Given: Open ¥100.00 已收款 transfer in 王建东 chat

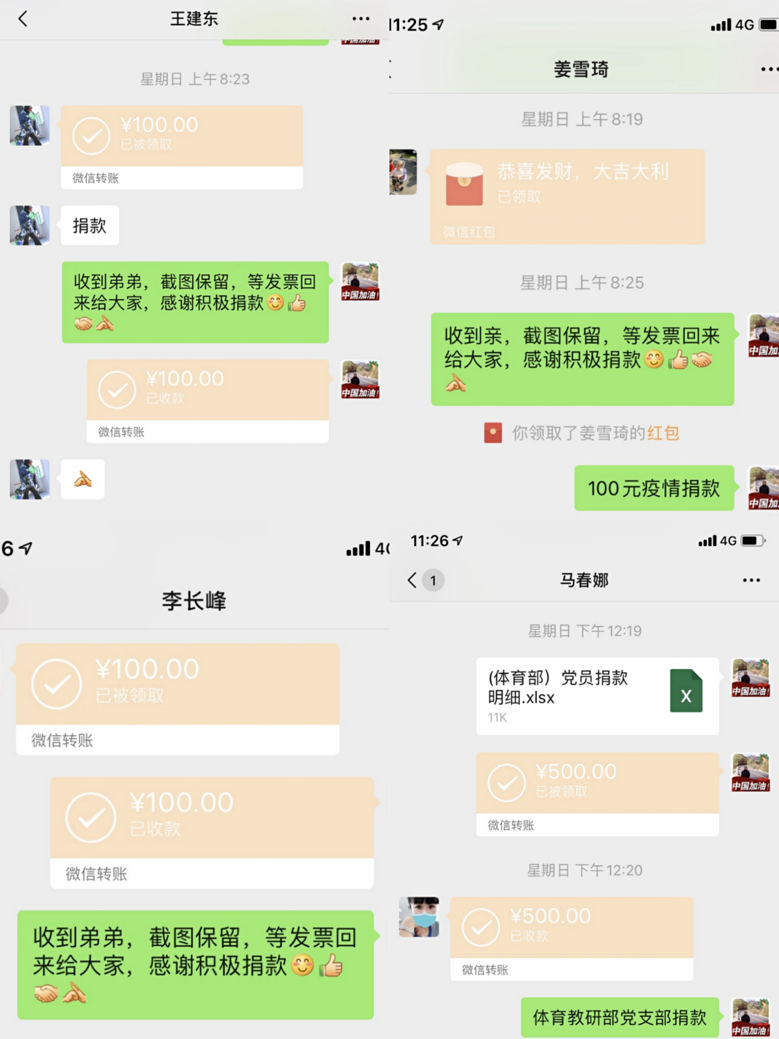Looking at the screenshot, I should point(208,401).
